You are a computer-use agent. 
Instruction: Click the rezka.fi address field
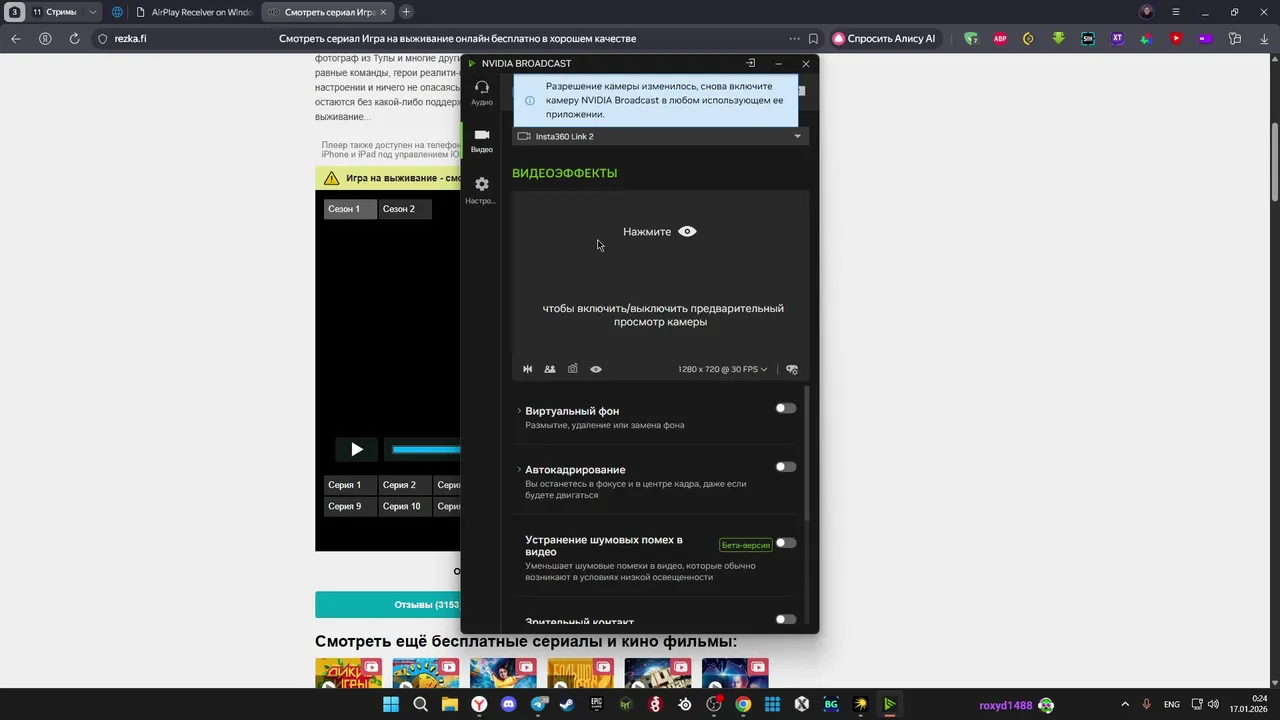coord(129,39)
